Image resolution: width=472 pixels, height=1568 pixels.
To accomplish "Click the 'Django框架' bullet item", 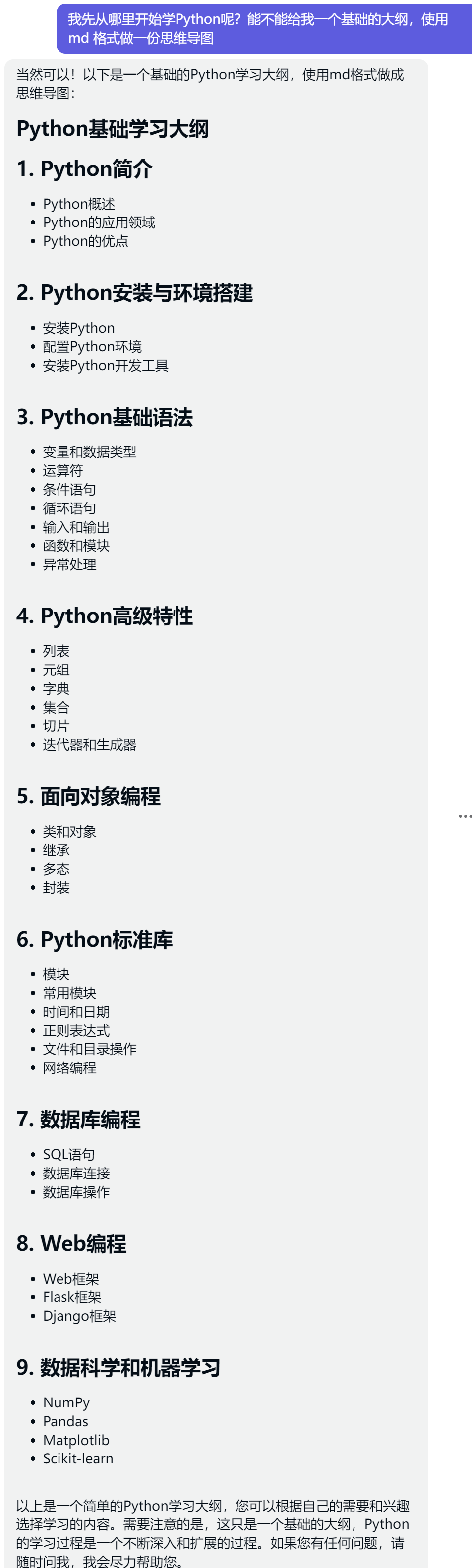I will pos(79,1316).
